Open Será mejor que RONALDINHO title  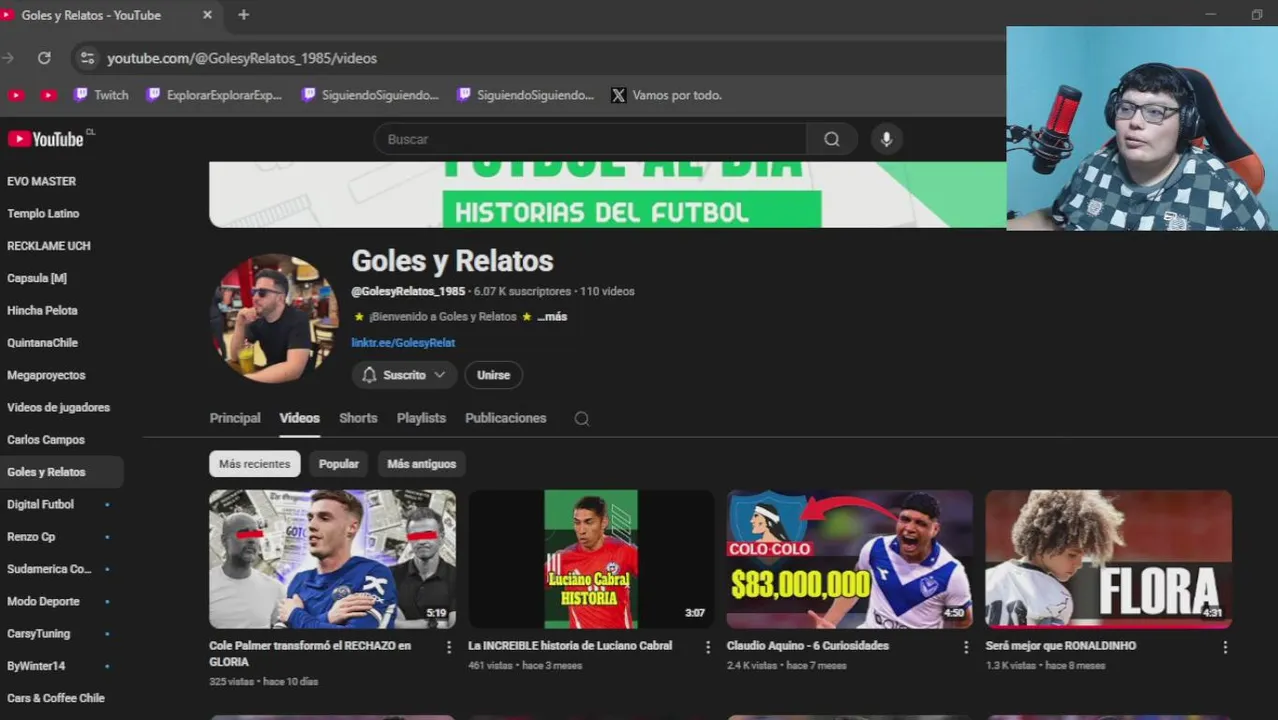(1061, 646)
